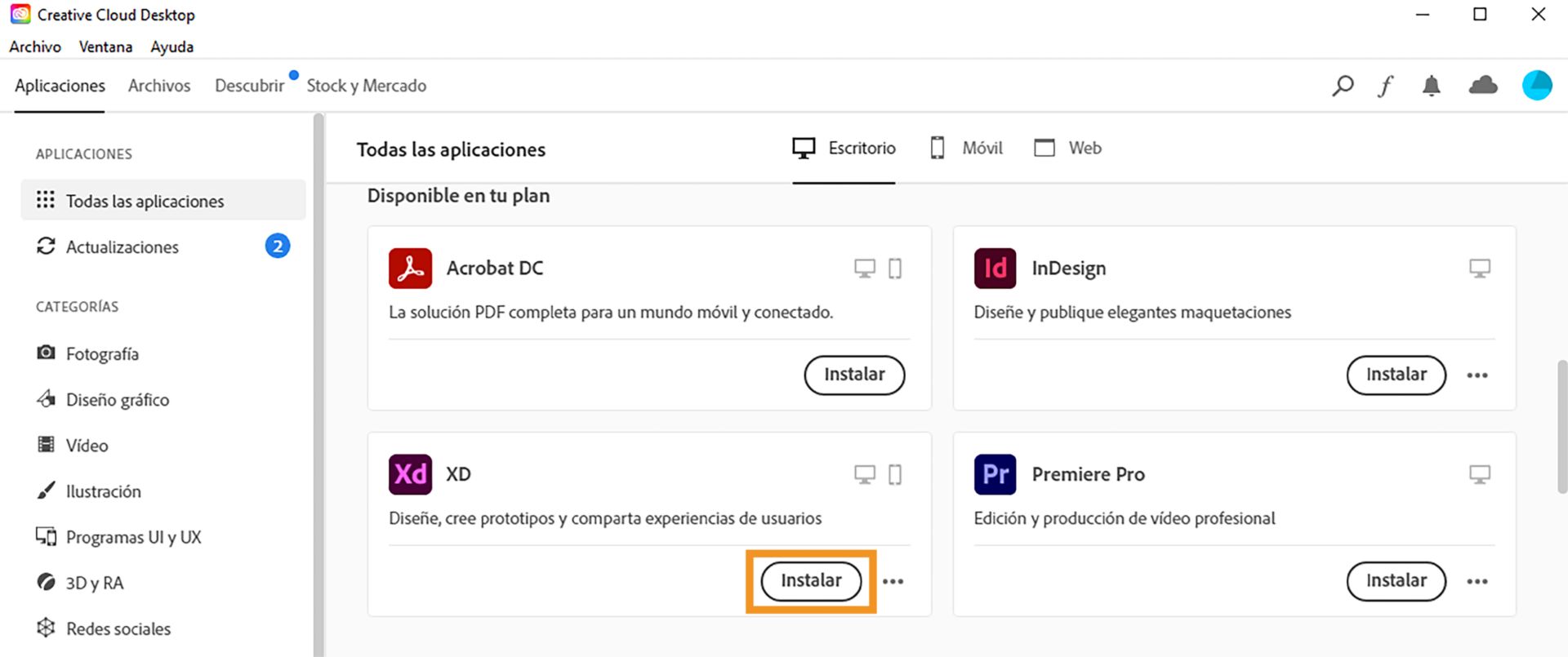
Task: Switch to the Descubrir tab
Action: [x=249, y=86]
